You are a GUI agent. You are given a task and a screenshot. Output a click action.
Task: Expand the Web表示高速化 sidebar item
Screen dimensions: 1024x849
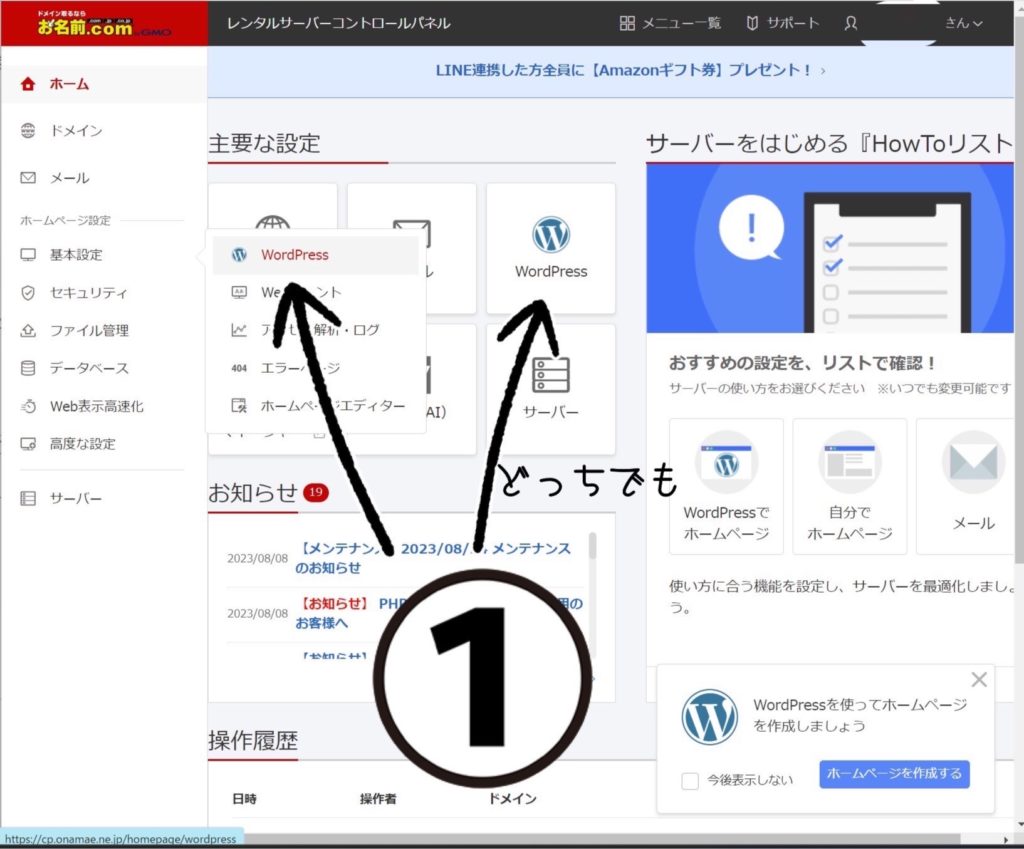pos(96,406)
